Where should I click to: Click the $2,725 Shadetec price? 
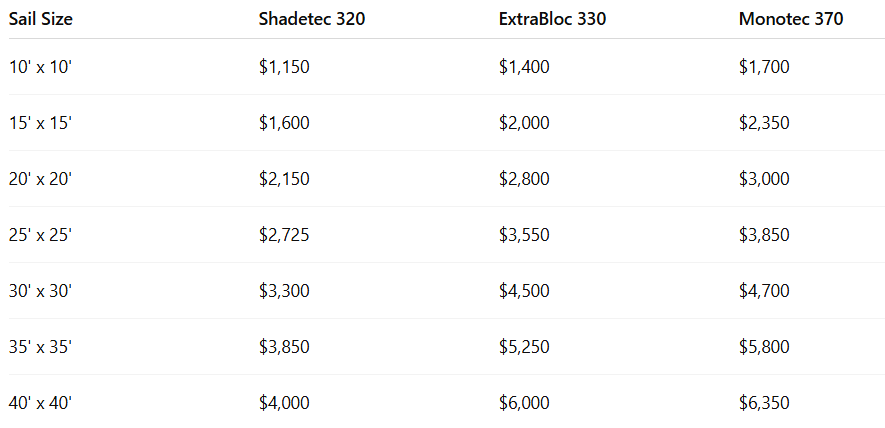point(284,235)
